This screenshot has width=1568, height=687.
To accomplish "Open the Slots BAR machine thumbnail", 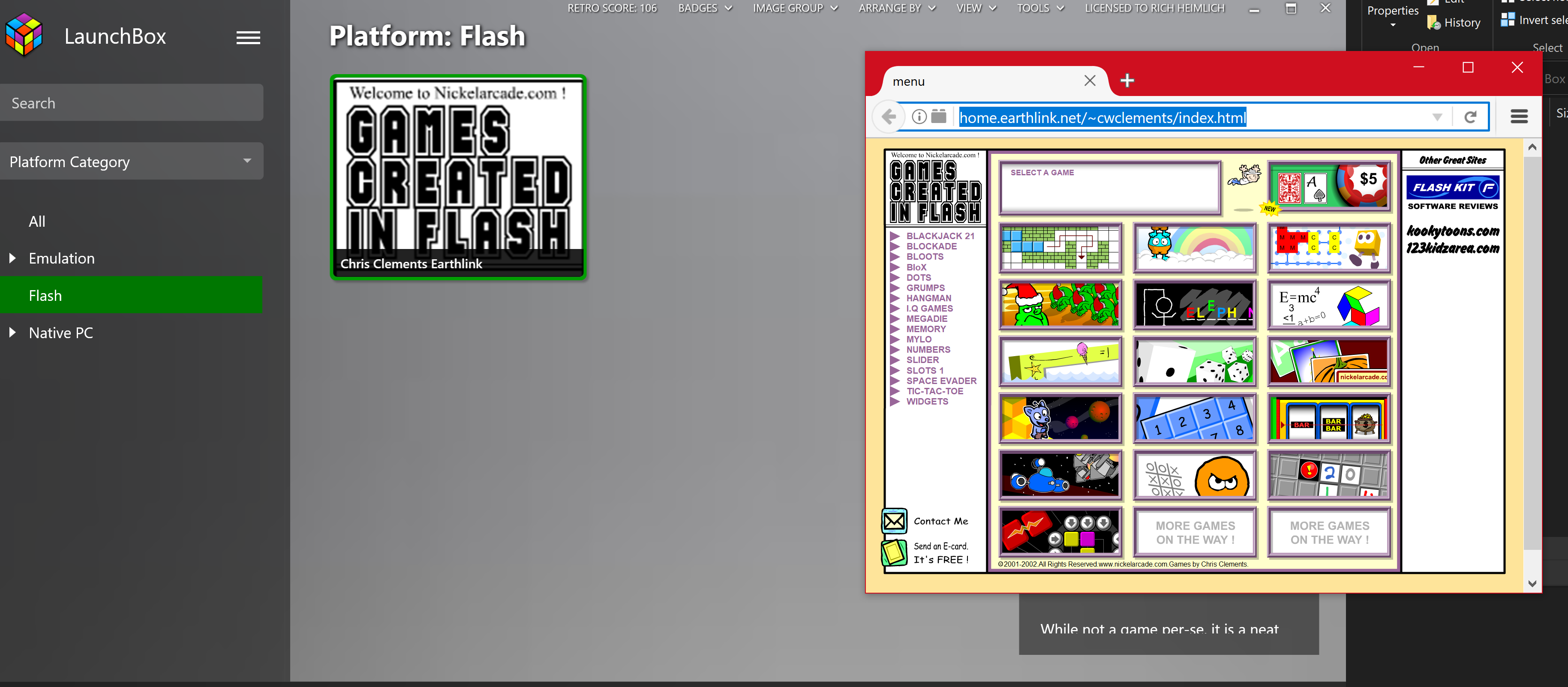I will coord(1329,419).
